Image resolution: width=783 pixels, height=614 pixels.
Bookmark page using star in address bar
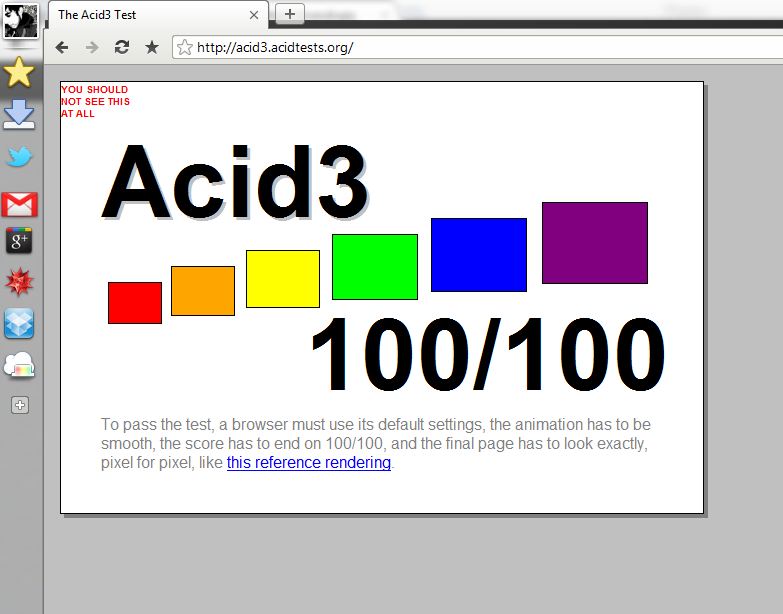click(184, 47)
